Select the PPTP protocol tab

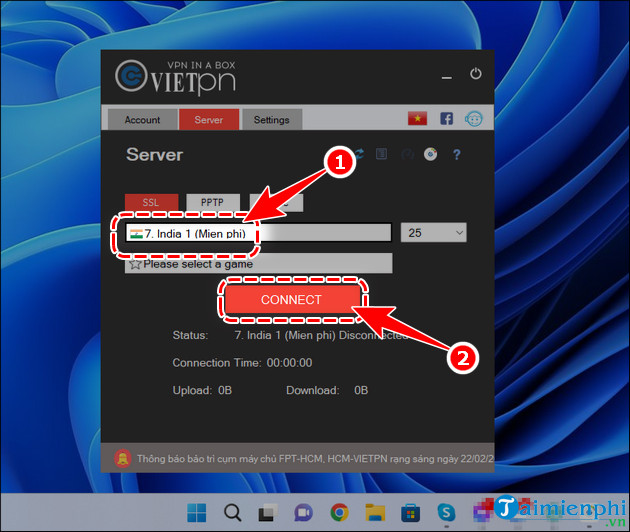pyautogui.click(x=213, y=202)
